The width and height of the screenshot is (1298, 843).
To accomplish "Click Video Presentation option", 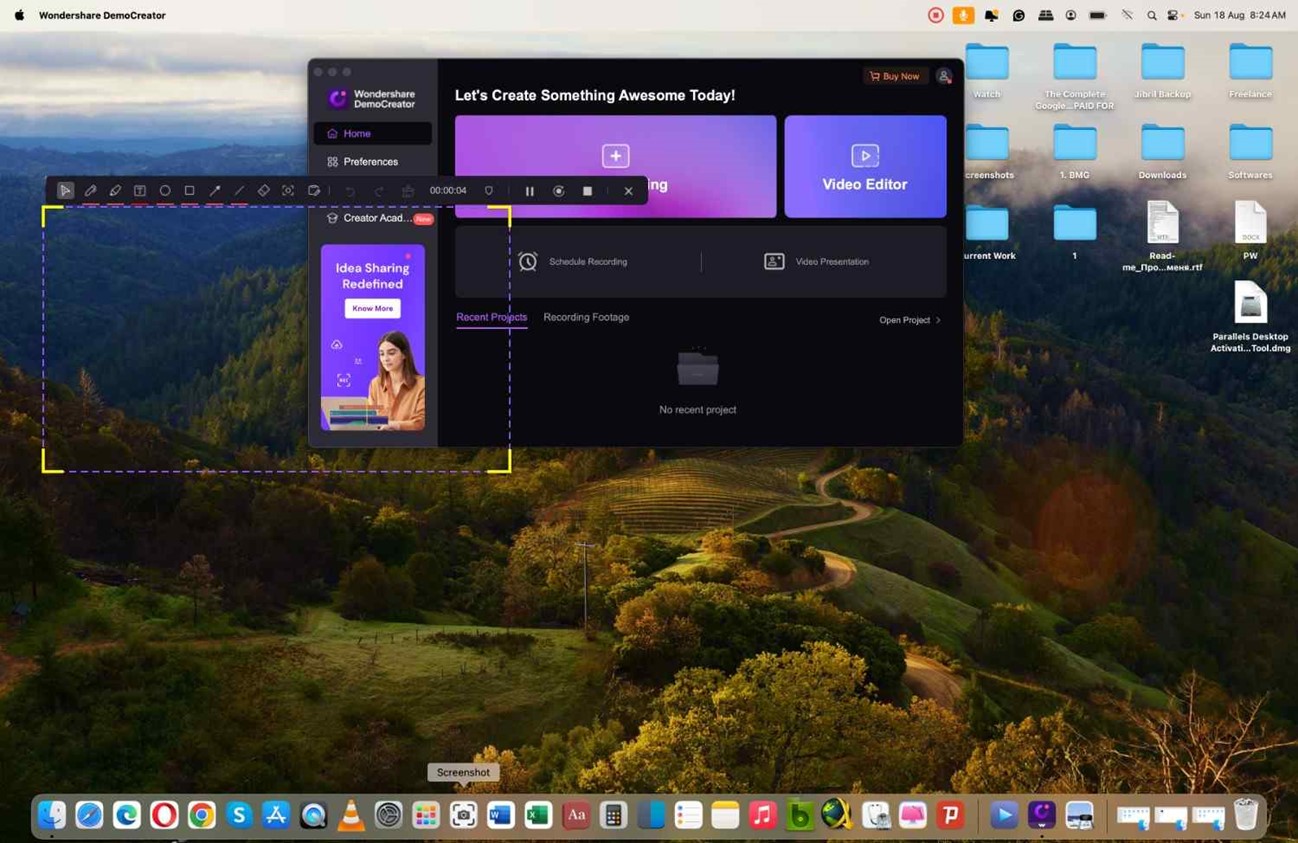I will (817, 262).
